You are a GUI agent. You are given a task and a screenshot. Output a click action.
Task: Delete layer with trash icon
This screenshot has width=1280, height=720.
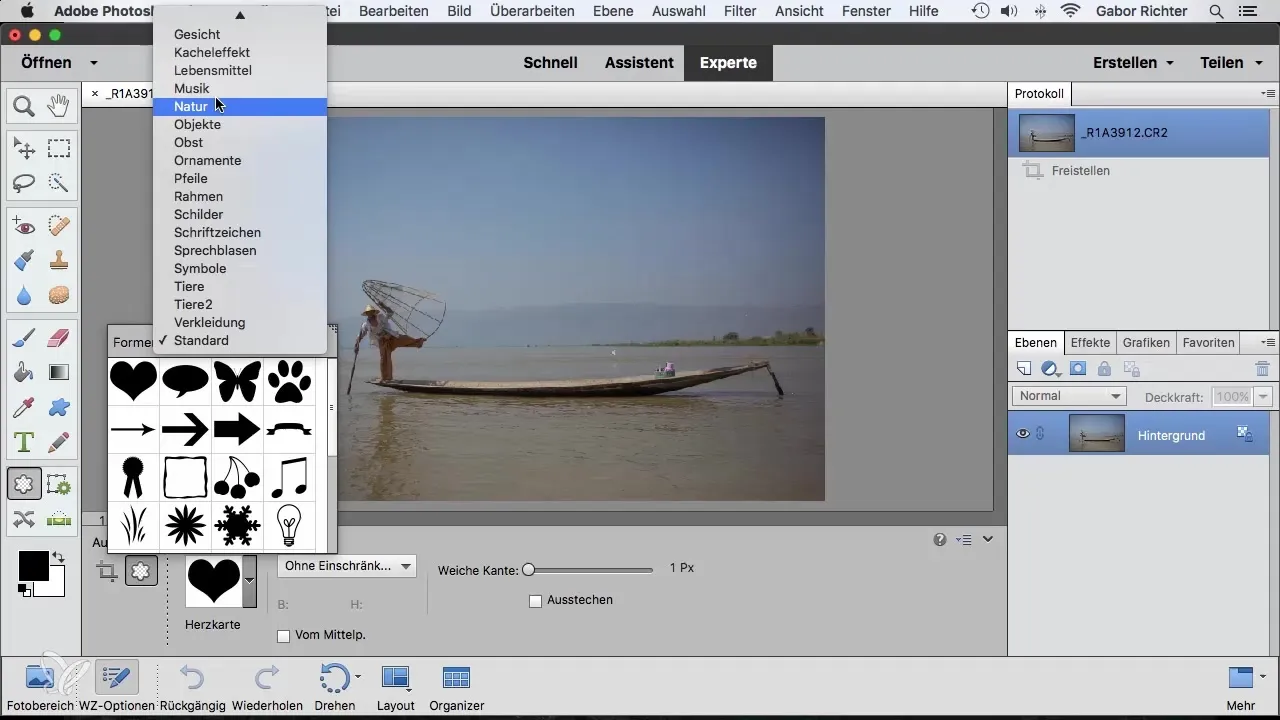pos(1262,369)
